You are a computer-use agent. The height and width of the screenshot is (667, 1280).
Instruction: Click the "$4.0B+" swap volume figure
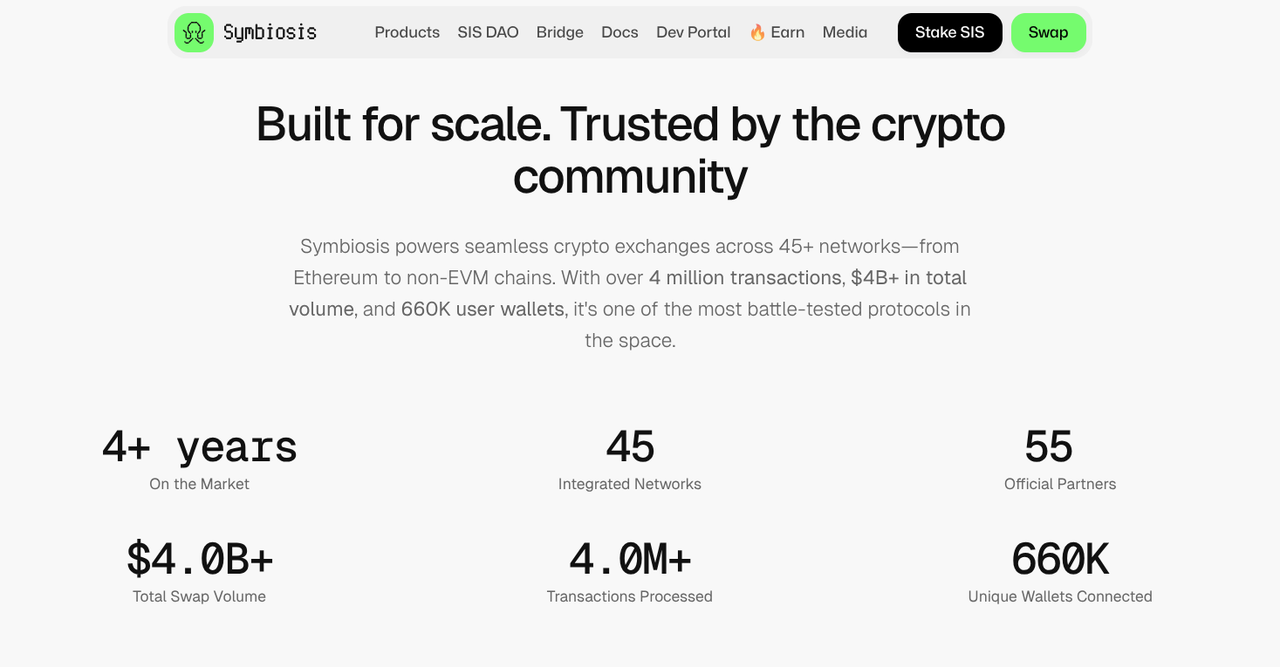[x=199, y=559]
